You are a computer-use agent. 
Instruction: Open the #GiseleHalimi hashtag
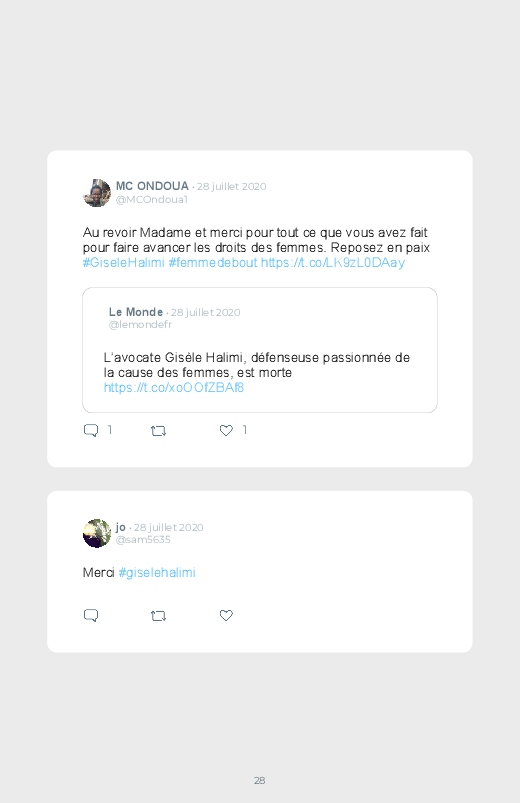click(x=123, y=263)
